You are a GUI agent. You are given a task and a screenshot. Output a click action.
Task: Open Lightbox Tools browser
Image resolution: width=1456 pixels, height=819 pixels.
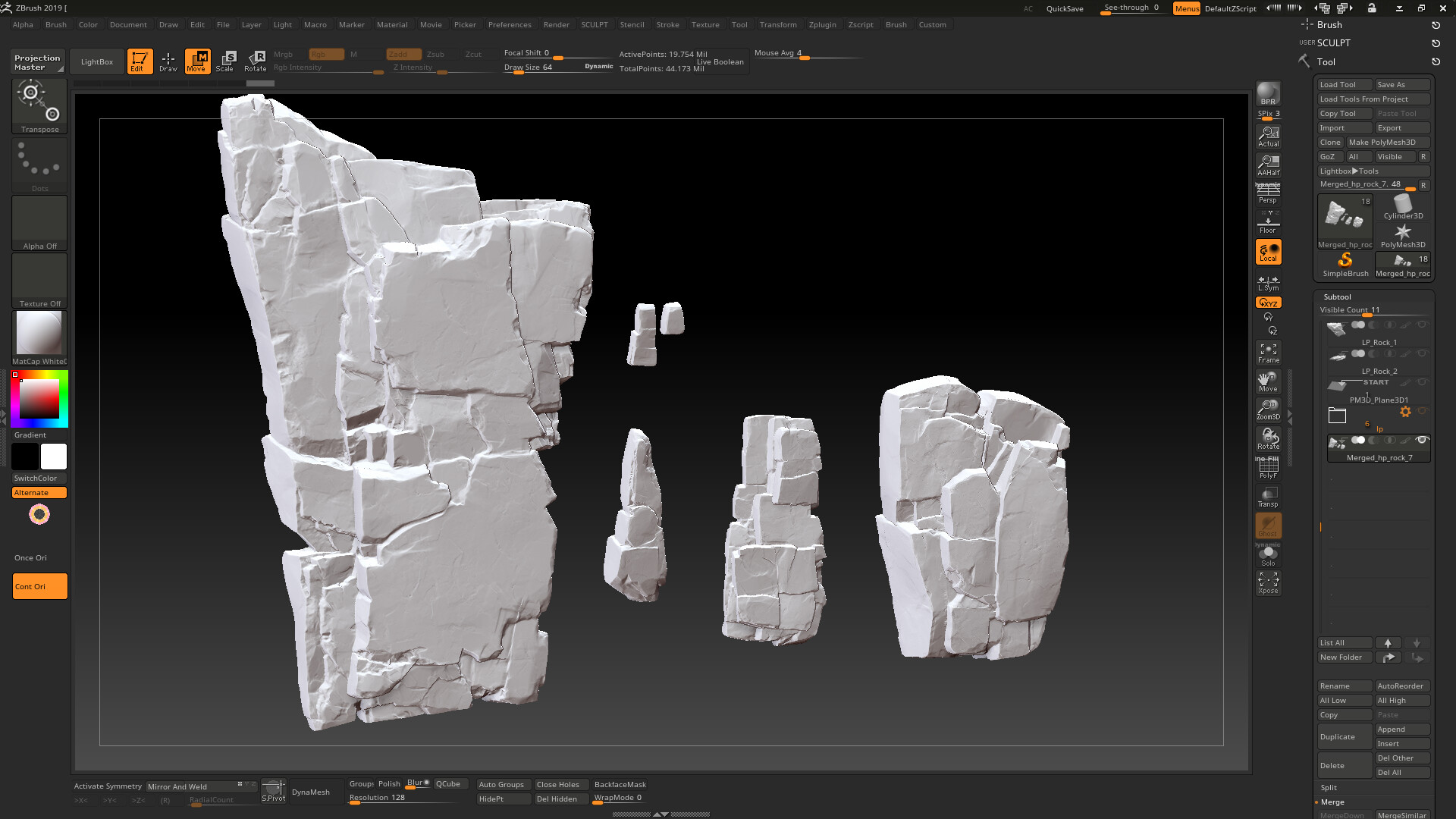[1349, 171]
